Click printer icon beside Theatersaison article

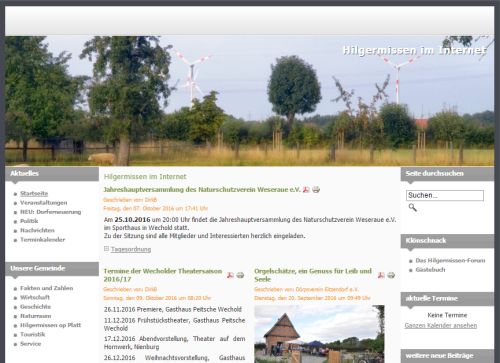pyautogui.click(x=240, y=275)
